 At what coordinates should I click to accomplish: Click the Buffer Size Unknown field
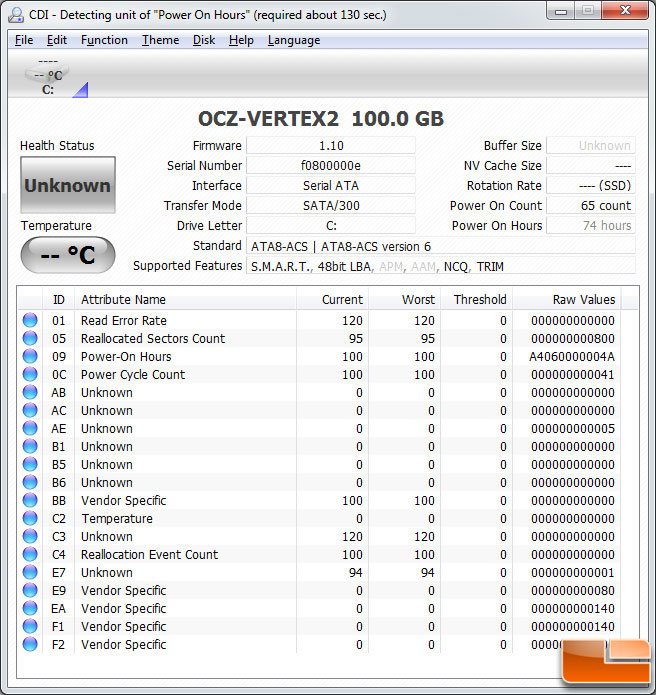coord(591,145)
